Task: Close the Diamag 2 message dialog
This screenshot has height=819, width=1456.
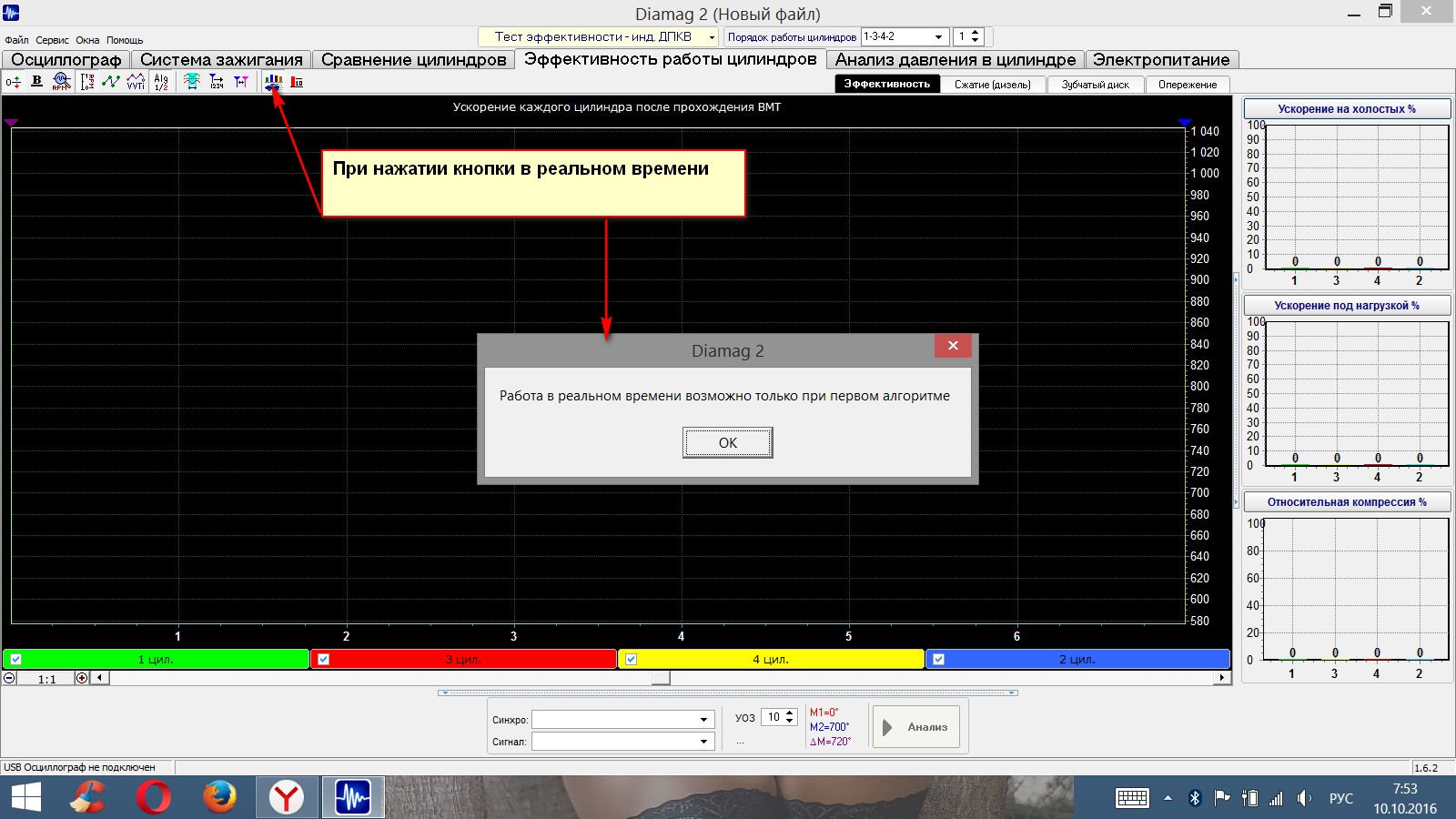Action: click(953, 346)
